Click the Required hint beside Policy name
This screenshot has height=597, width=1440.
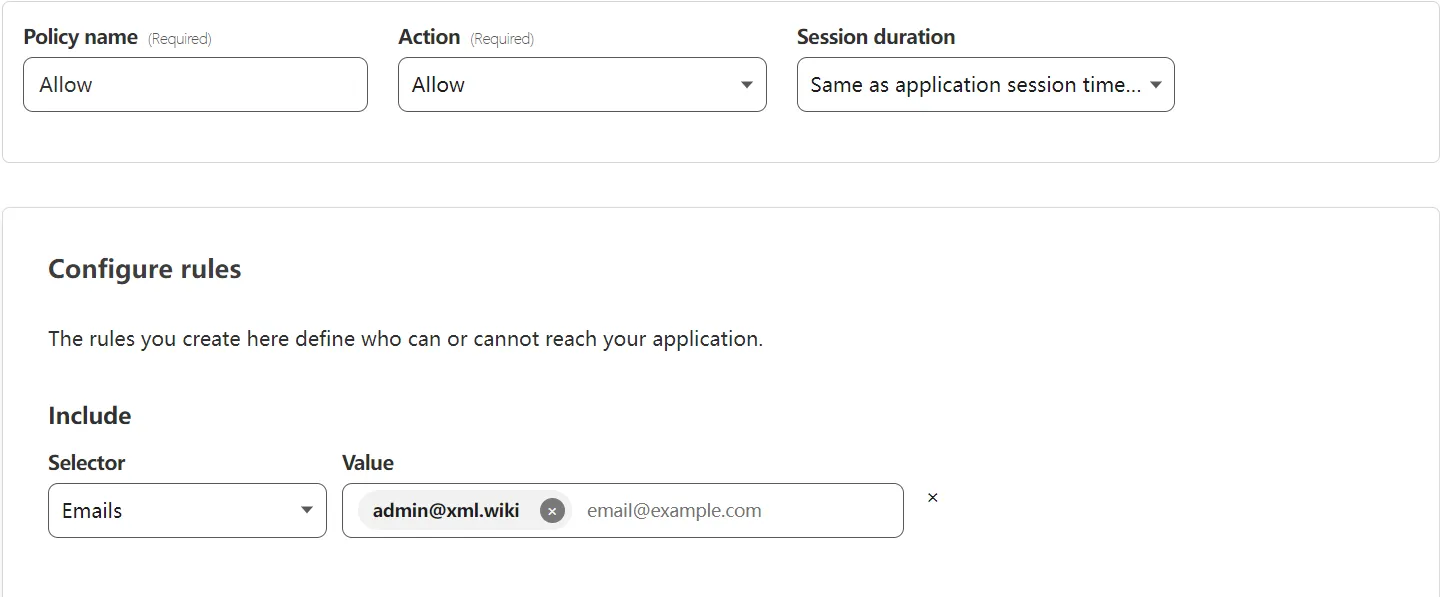point(180,39)
